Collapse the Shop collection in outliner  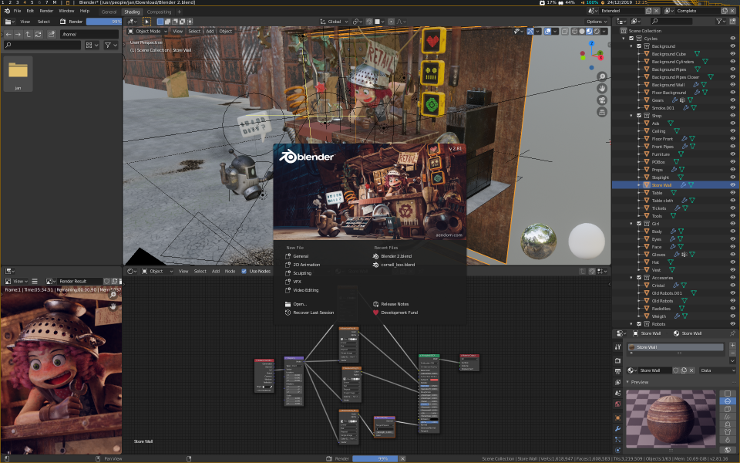tap(631, 116)
